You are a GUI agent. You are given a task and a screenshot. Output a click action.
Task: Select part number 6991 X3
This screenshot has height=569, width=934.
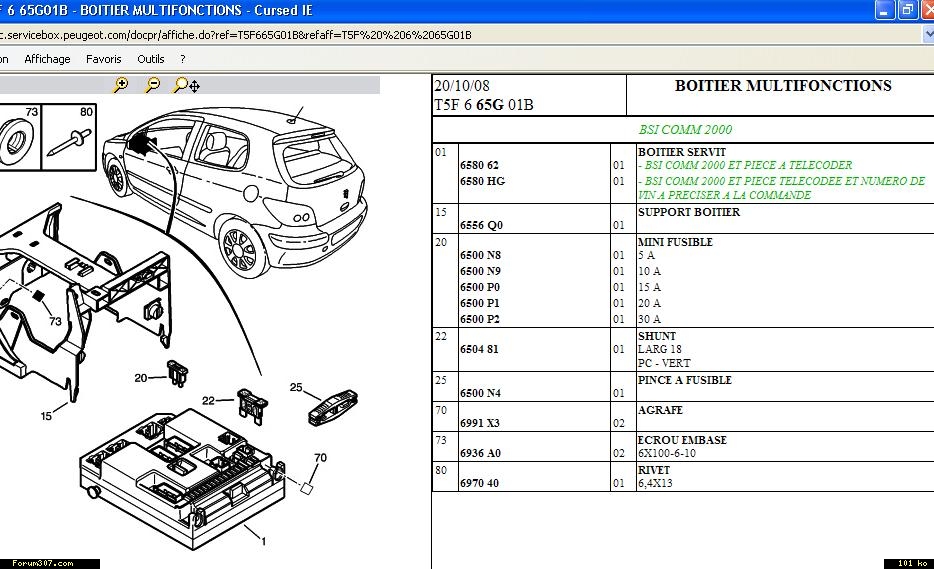480,423
